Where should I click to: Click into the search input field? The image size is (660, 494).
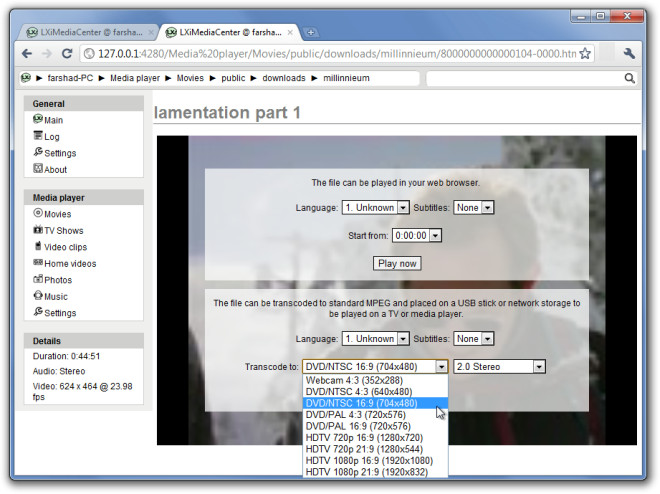coord(522,78)
